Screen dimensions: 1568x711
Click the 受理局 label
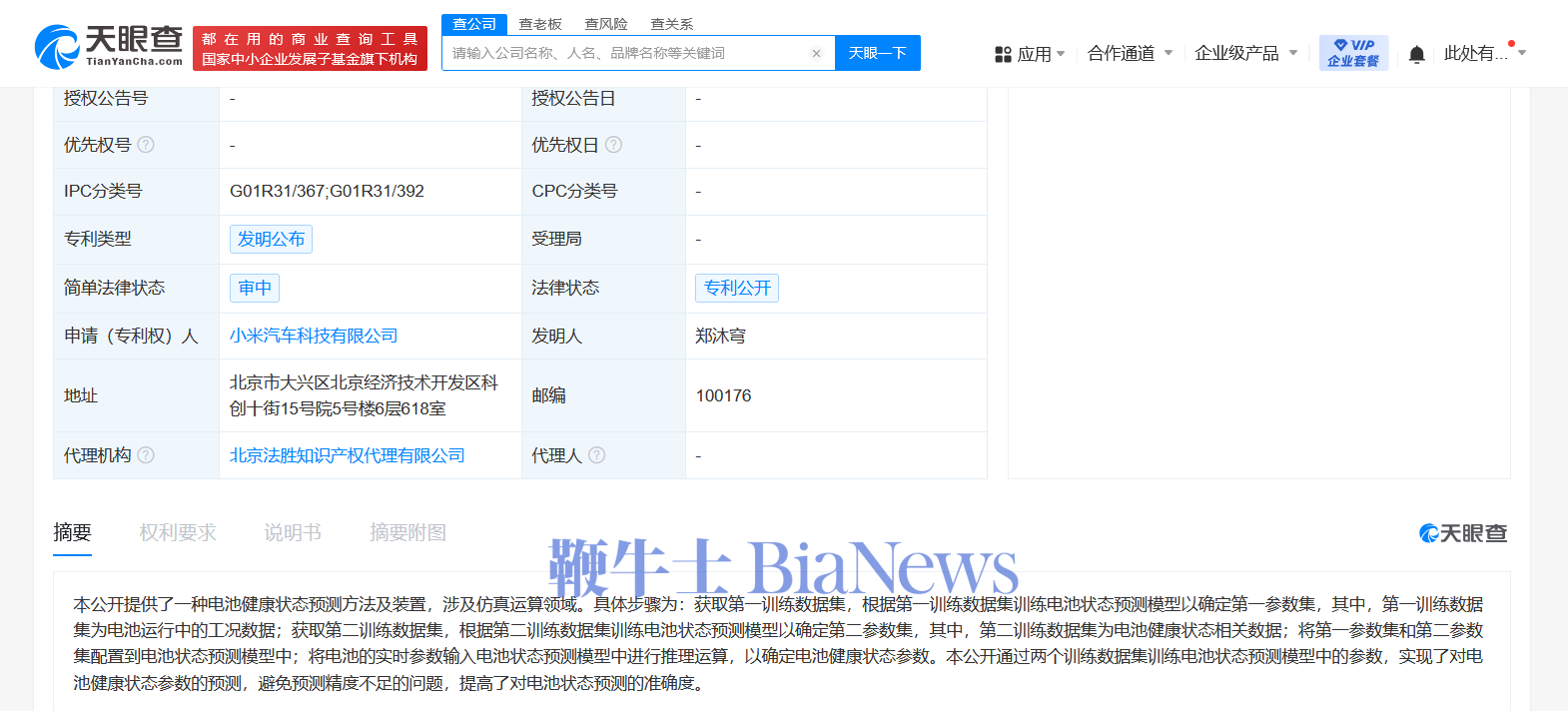556,240
